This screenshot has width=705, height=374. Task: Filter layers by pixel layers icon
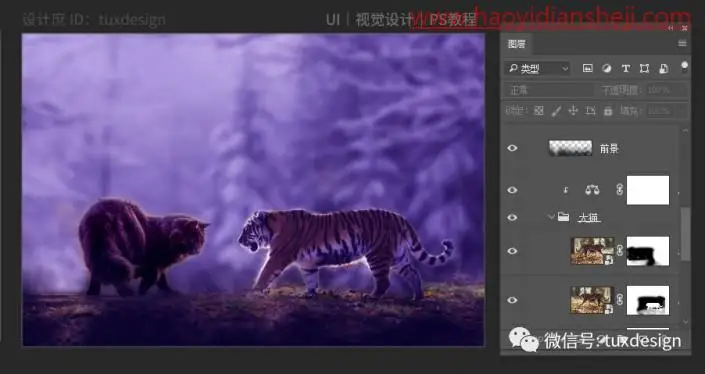pyautogui.click(x=587, y=68)
